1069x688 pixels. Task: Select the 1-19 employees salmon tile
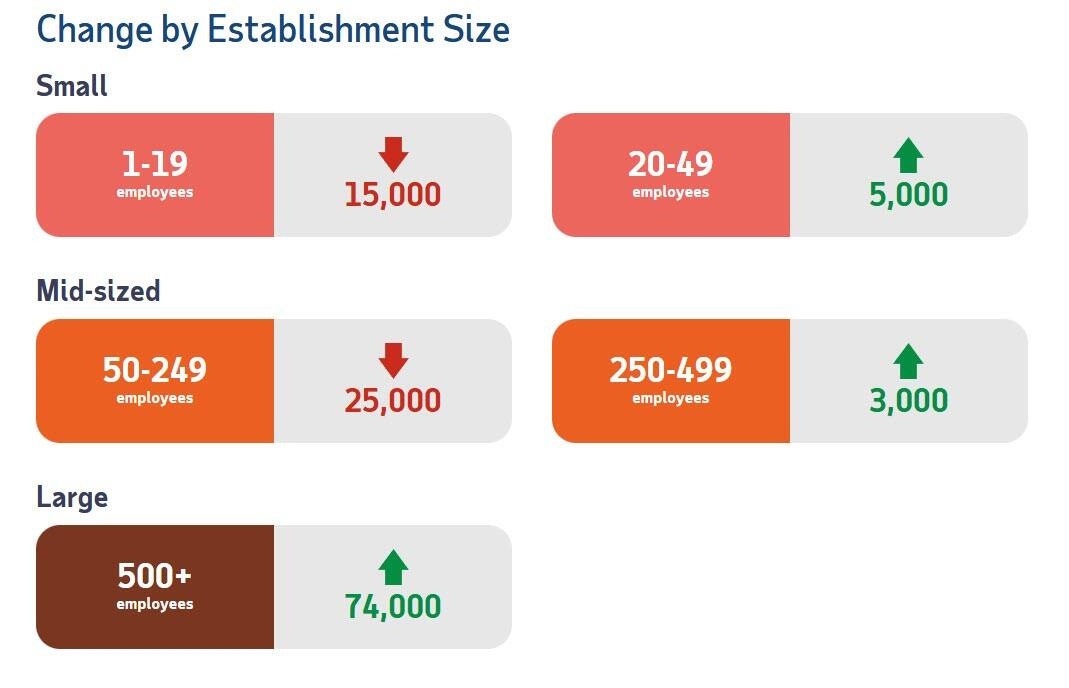coord(155,175)
